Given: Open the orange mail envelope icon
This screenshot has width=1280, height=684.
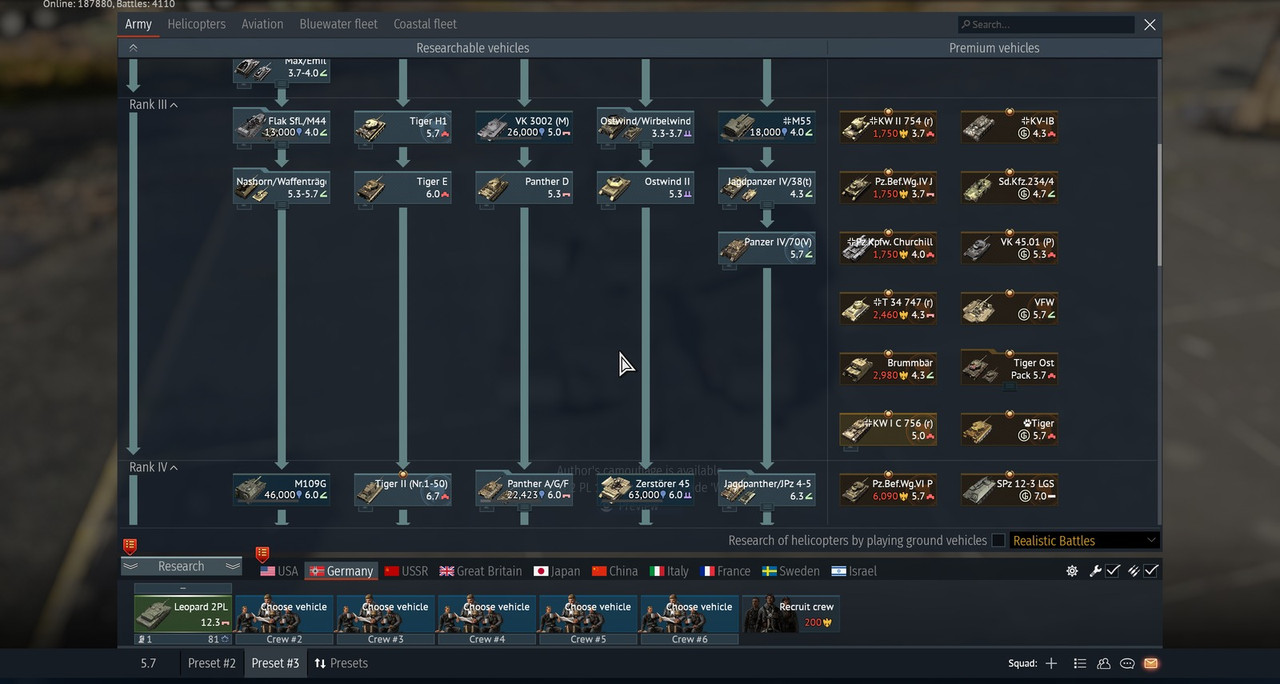Looking at the screenshot, I should click(x=1151, y=663).
